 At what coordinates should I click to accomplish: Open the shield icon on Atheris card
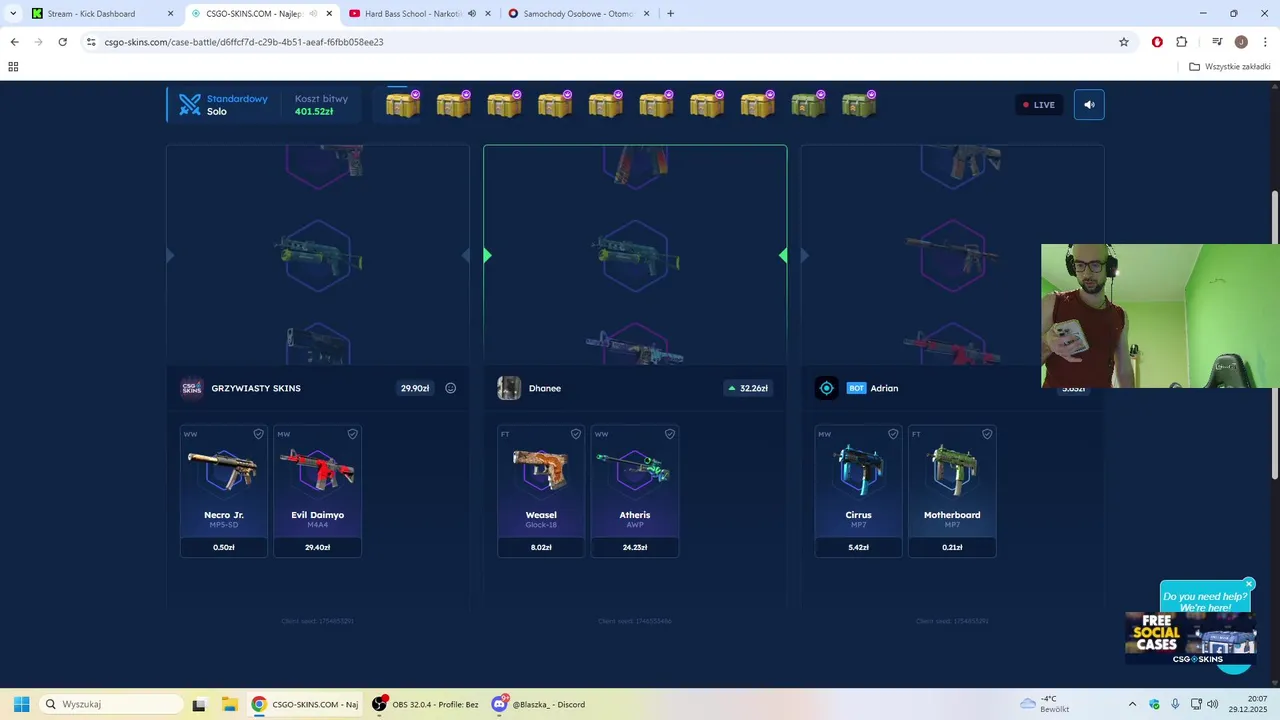(x=670, y=434)
